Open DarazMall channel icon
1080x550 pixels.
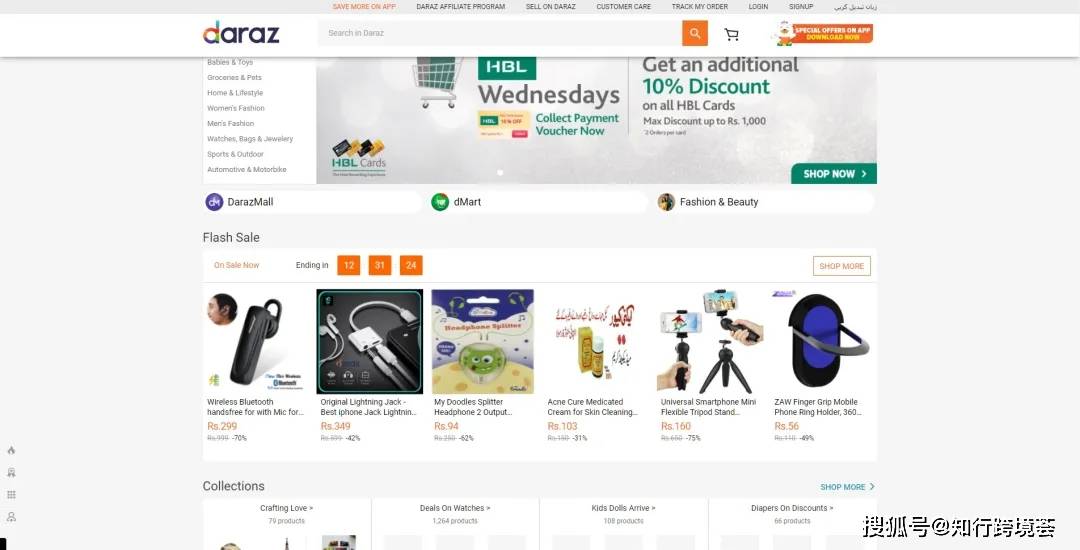[214, 202]
